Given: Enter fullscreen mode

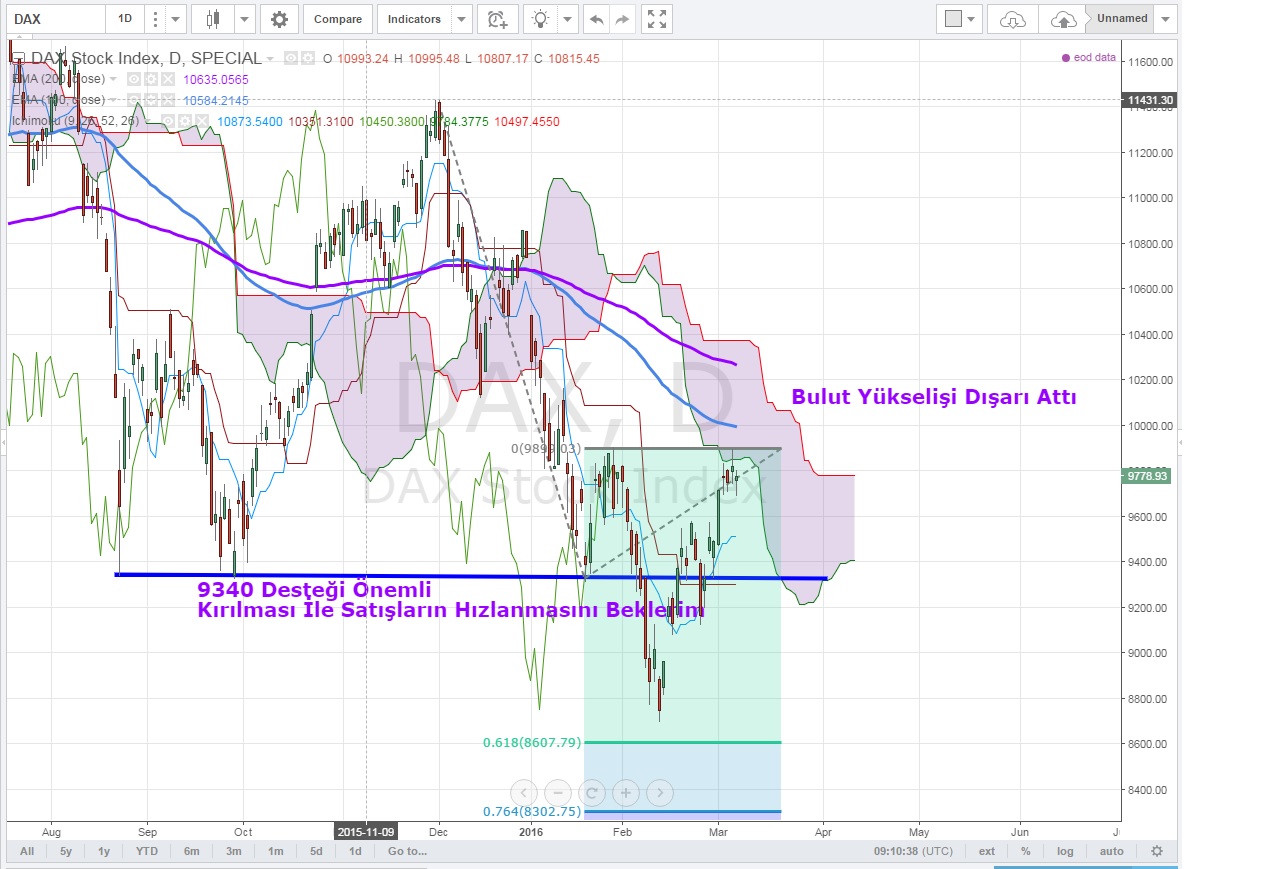Looking at the screenshot, I should click(x=657, y=19).
